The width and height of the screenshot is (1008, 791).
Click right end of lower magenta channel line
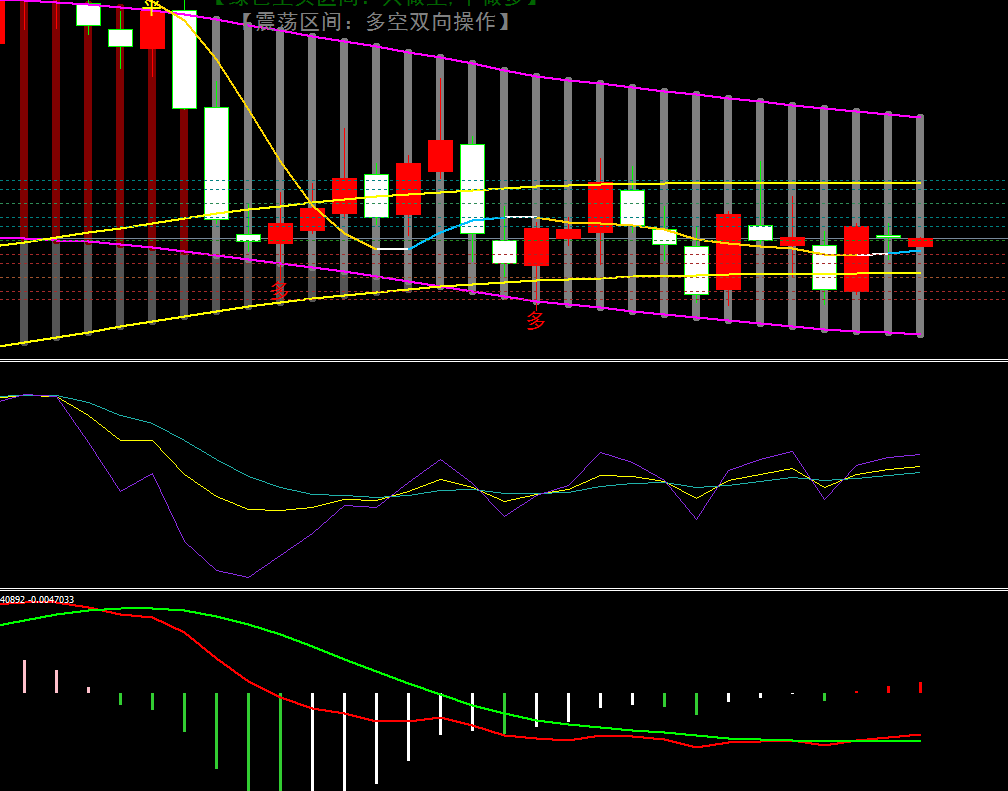click(918, 334)
